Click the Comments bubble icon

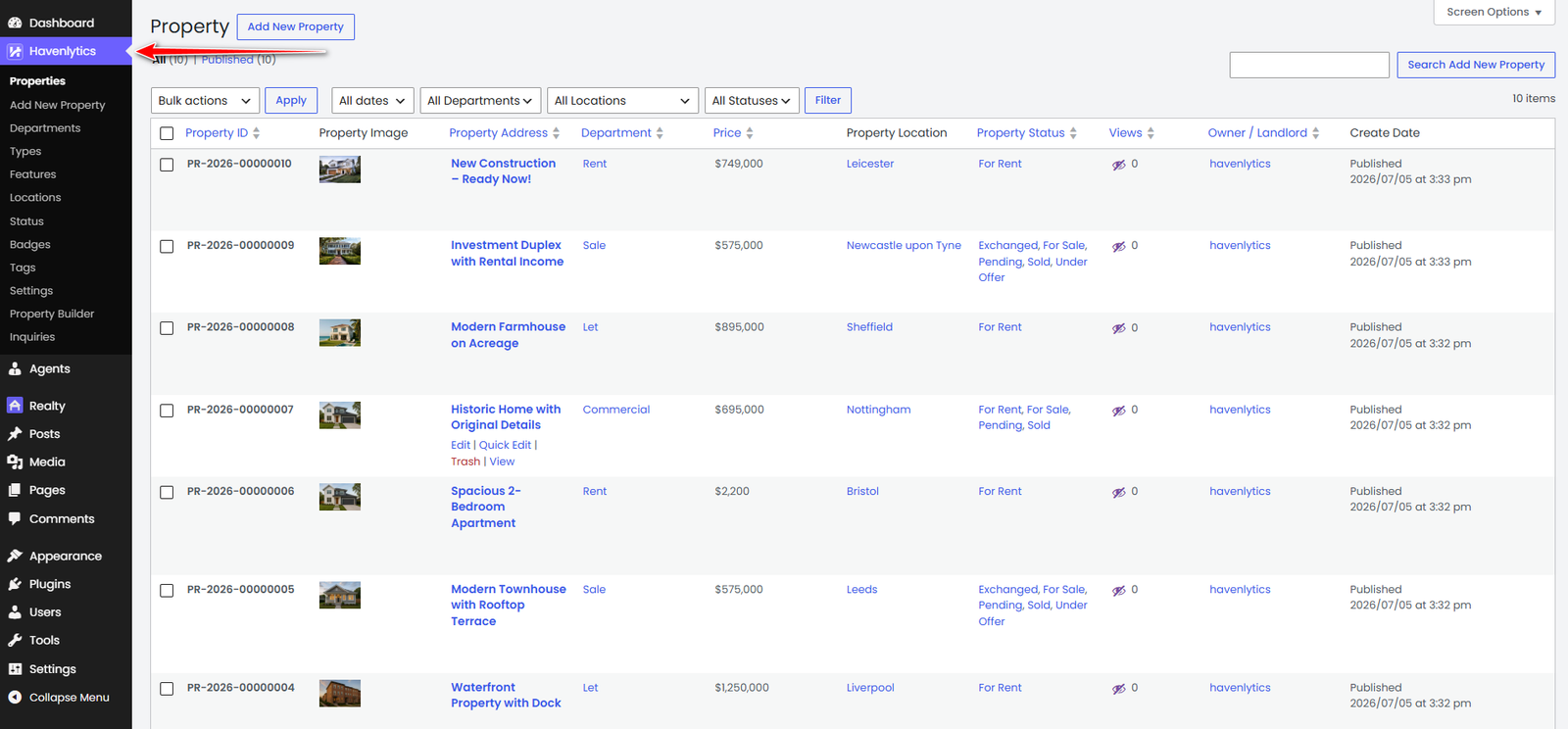(x=15, y=518)
